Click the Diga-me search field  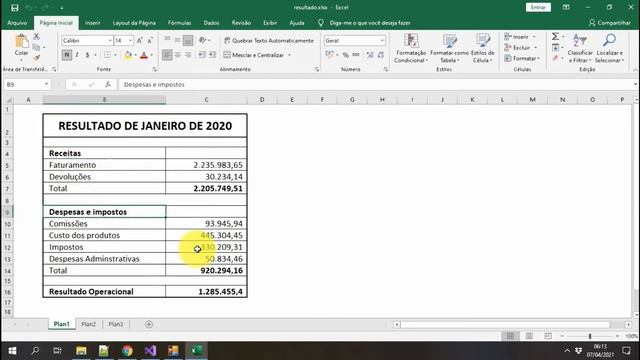point(369,23)
